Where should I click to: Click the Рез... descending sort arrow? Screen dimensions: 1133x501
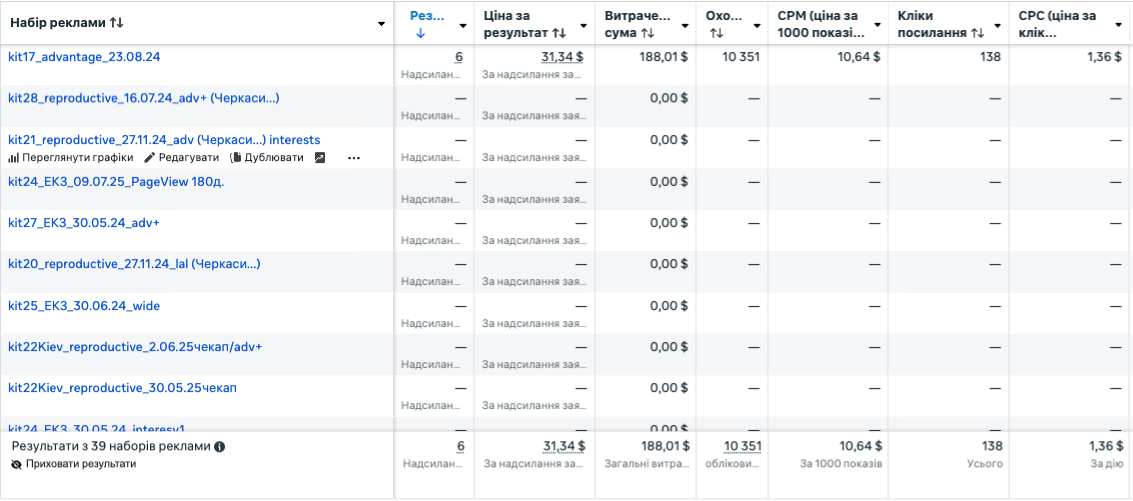coord(421,33)
